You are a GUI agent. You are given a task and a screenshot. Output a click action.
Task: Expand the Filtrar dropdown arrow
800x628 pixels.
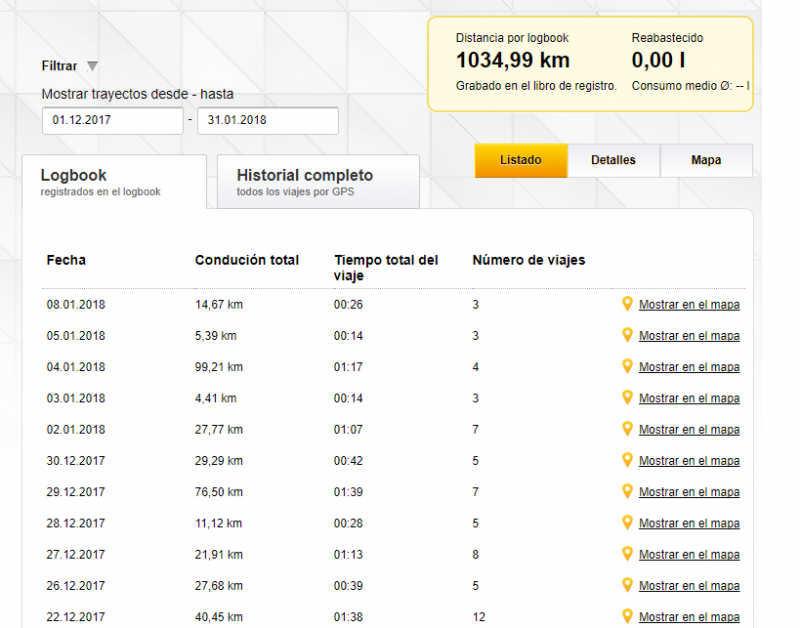pos(92,66)
